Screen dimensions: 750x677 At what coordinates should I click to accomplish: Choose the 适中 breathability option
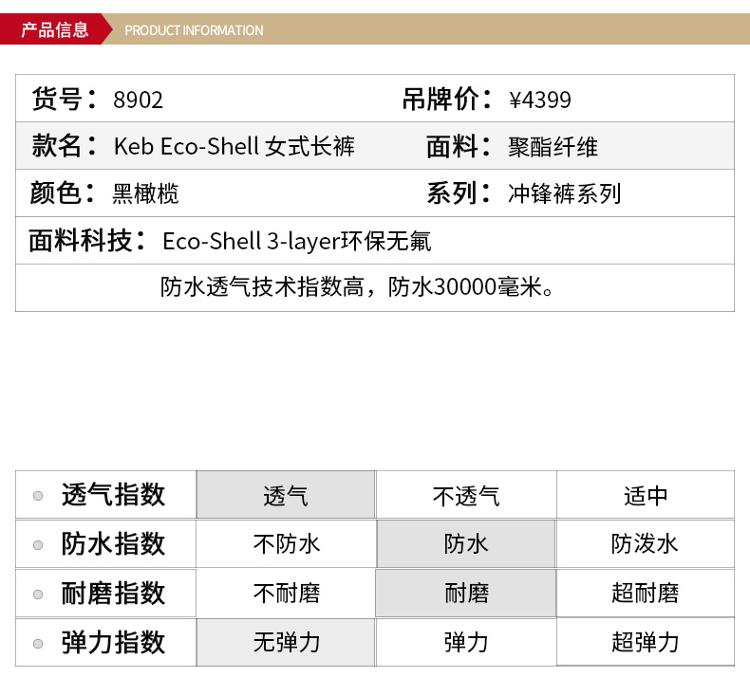pos(645,495)
